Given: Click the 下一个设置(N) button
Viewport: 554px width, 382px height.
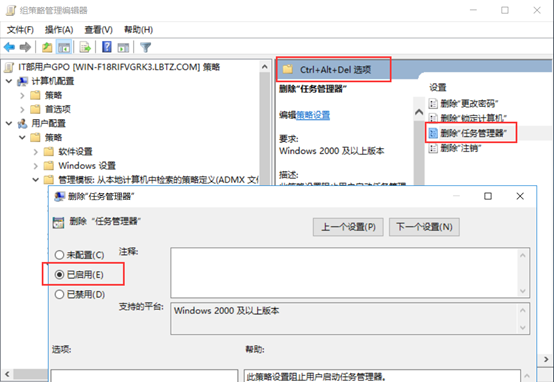Looking at the screenshot, I should tap(424, 227).
